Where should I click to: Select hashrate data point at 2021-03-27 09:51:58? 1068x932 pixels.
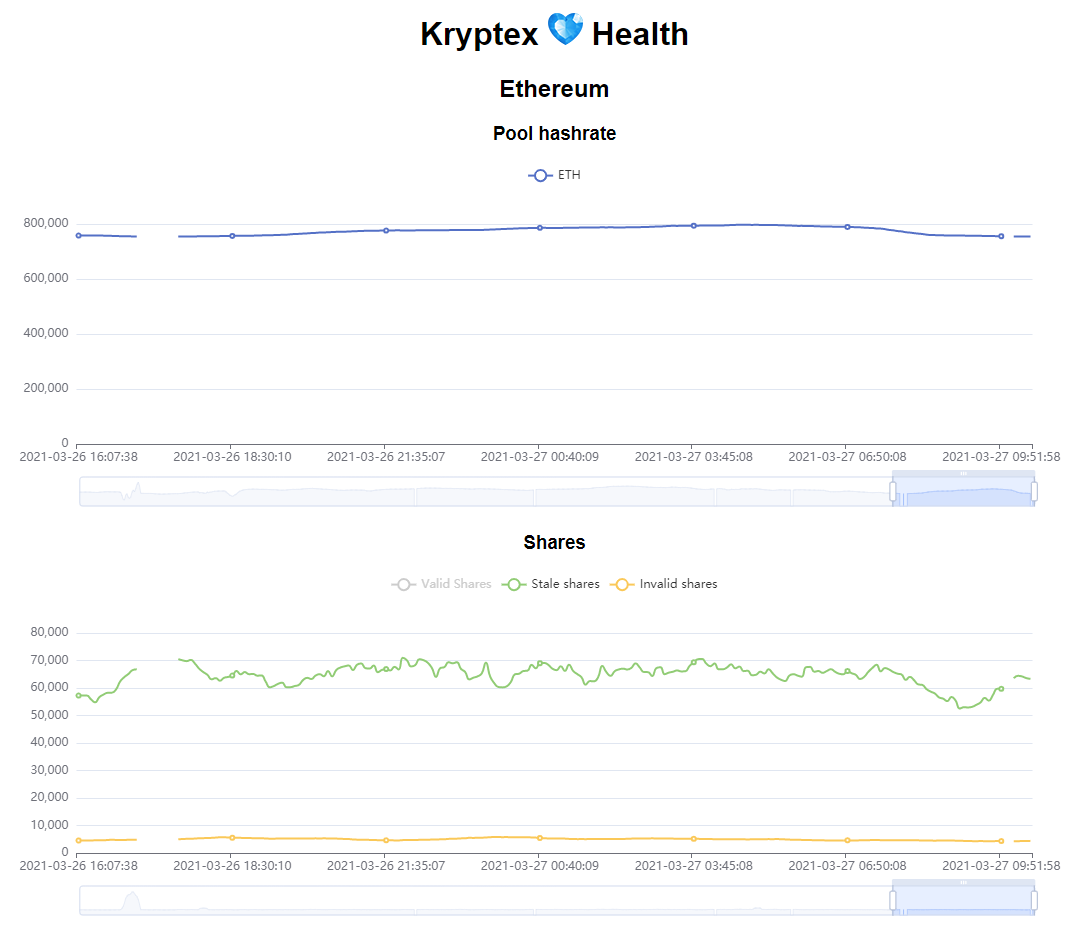tap(1001, 236)
